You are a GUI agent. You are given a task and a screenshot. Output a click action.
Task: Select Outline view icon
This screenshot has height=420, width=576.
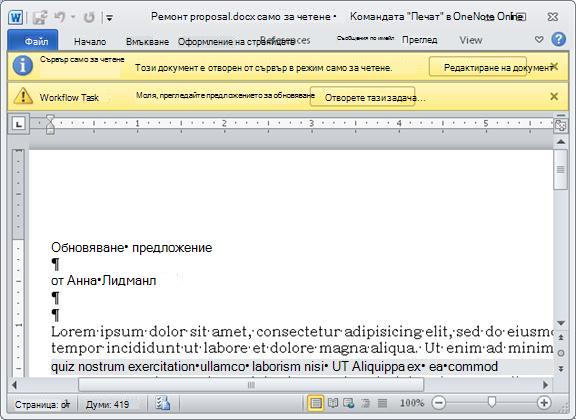(365, 403)
